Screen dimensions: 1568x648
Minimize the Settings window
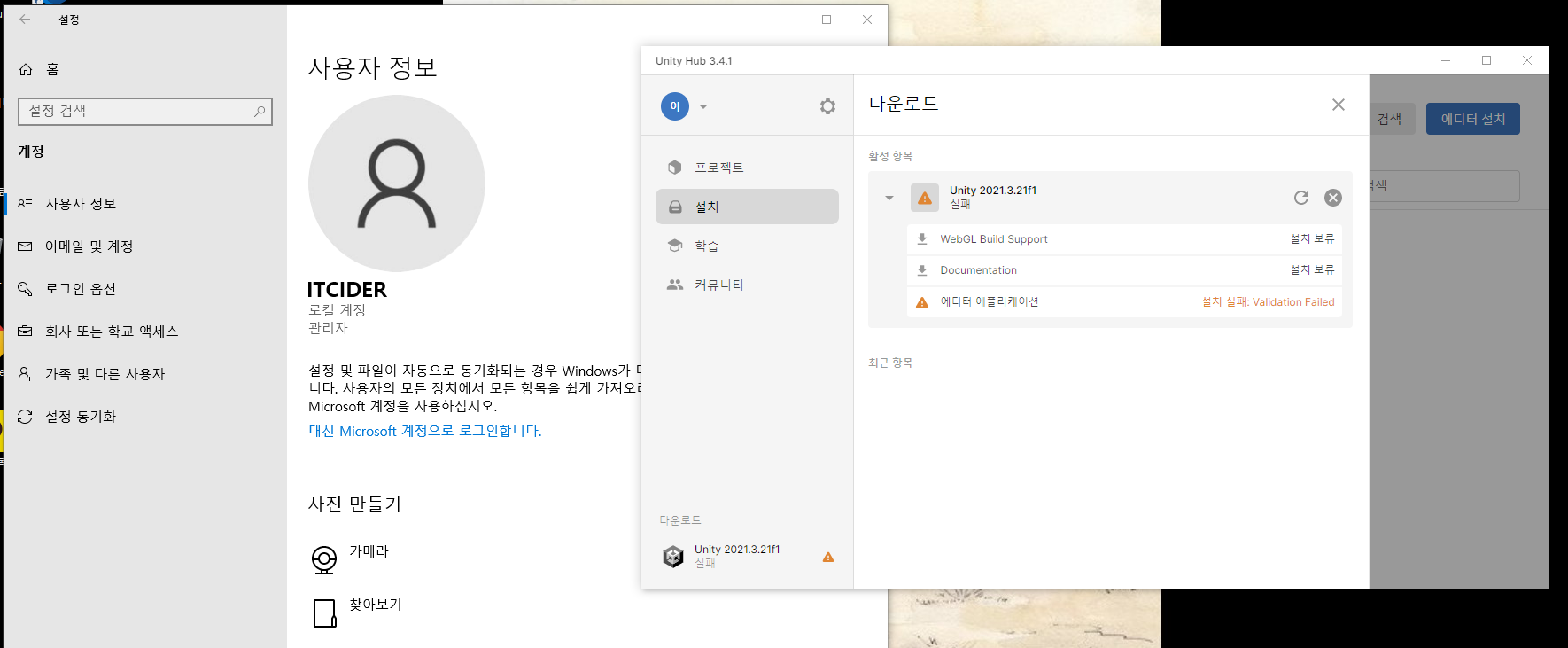[x=786, y=20]
